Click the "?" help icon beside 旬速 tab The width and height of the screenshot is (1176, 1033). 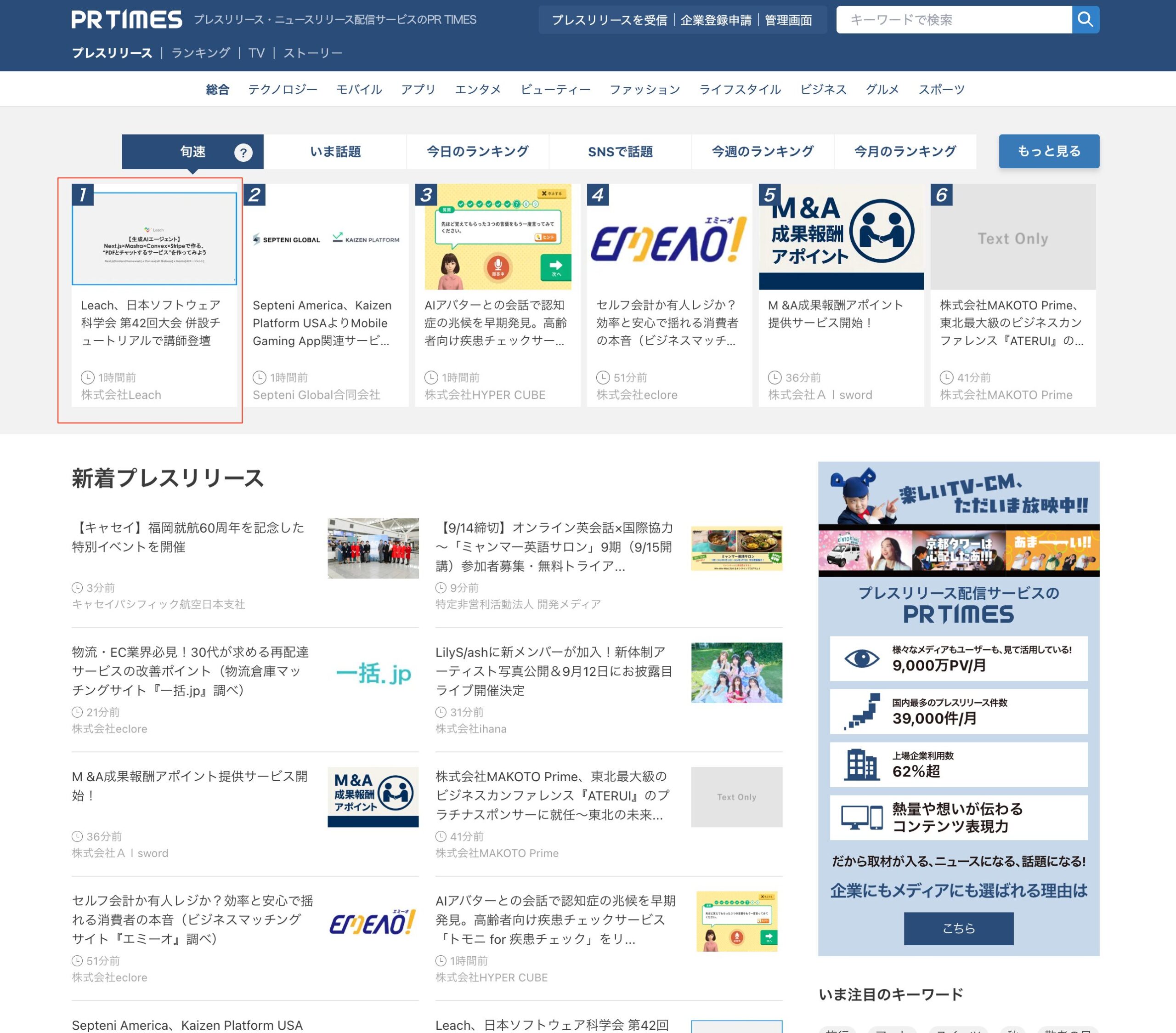244,152
